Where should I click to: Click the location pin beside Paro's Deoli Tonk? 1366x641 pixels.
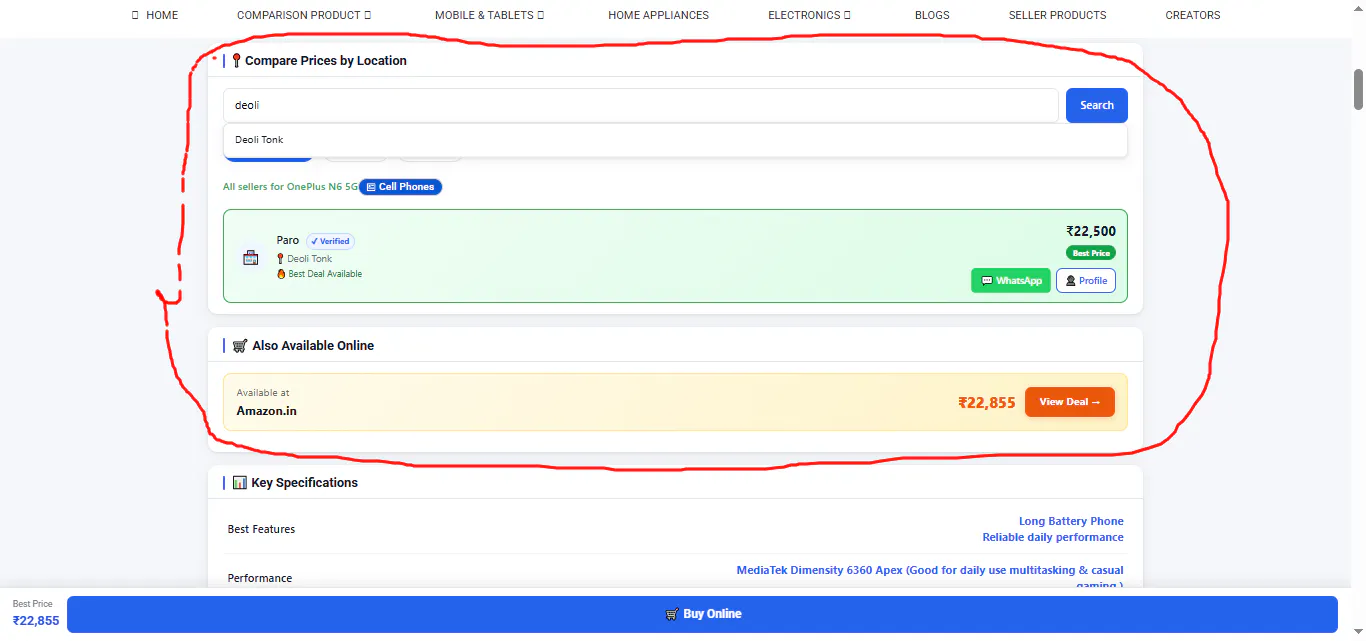pyautogui.click(x=281, y=259)
